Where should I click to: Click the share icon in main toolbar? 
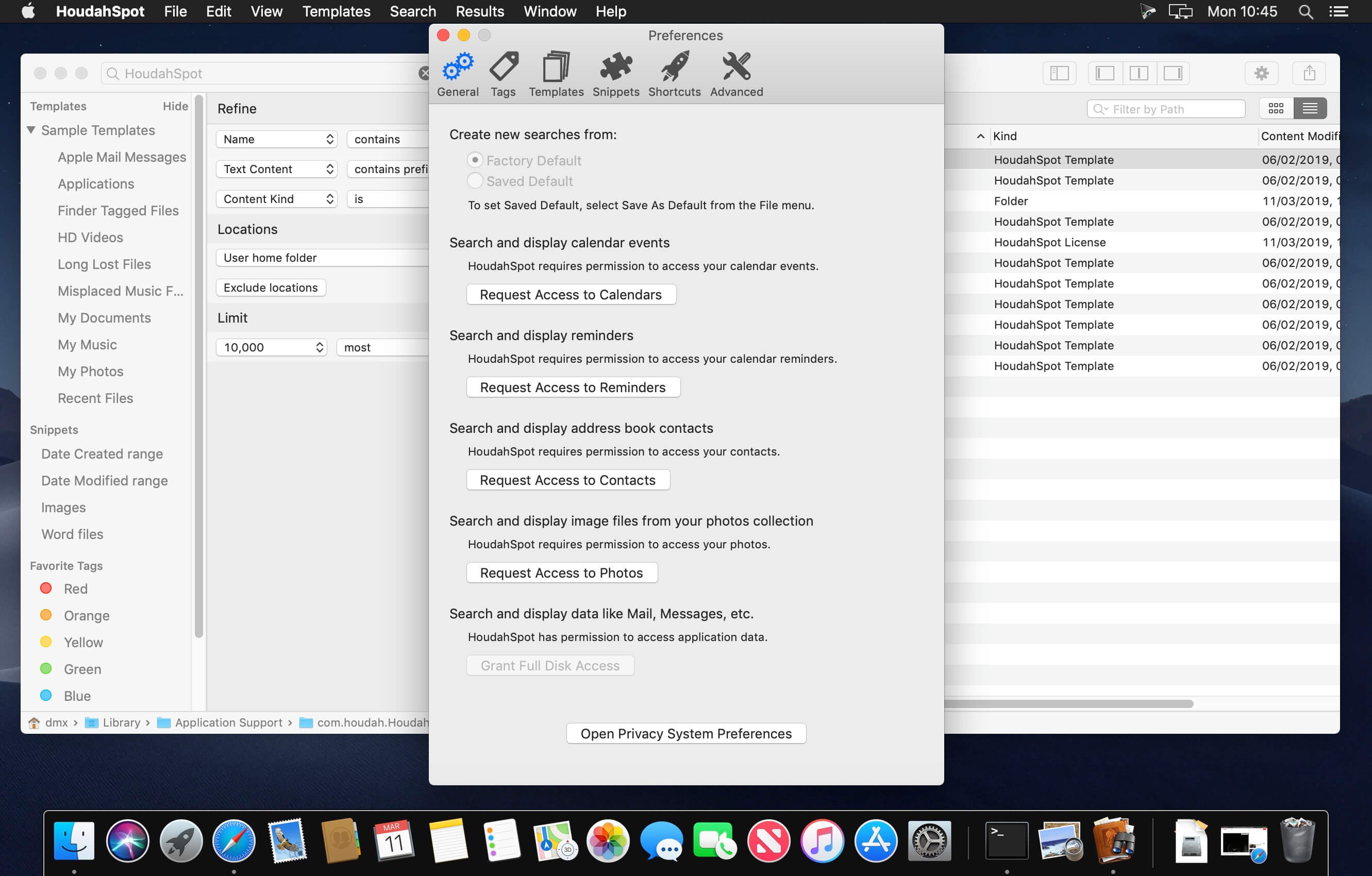point(1309,74)
